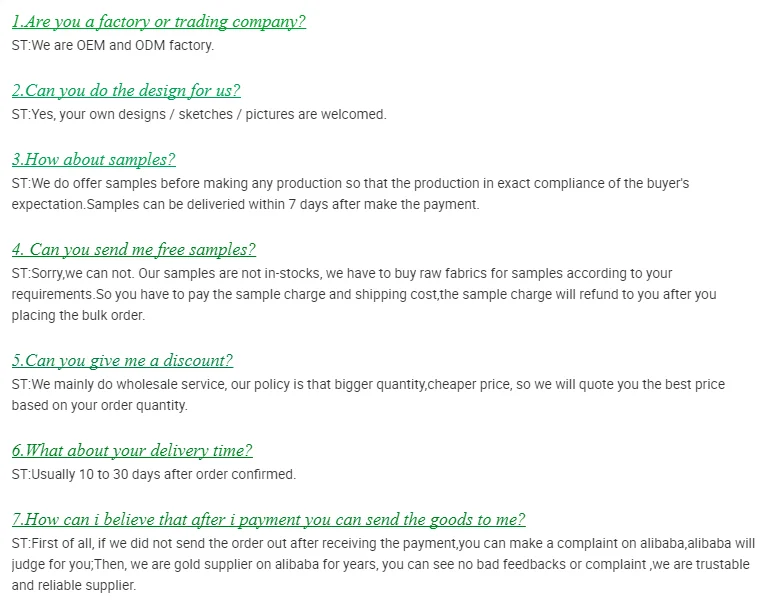Click 'What about your delivery time?' heading
Image resolution: width=774 pixels, height=603 pixels.
(132, 451)
